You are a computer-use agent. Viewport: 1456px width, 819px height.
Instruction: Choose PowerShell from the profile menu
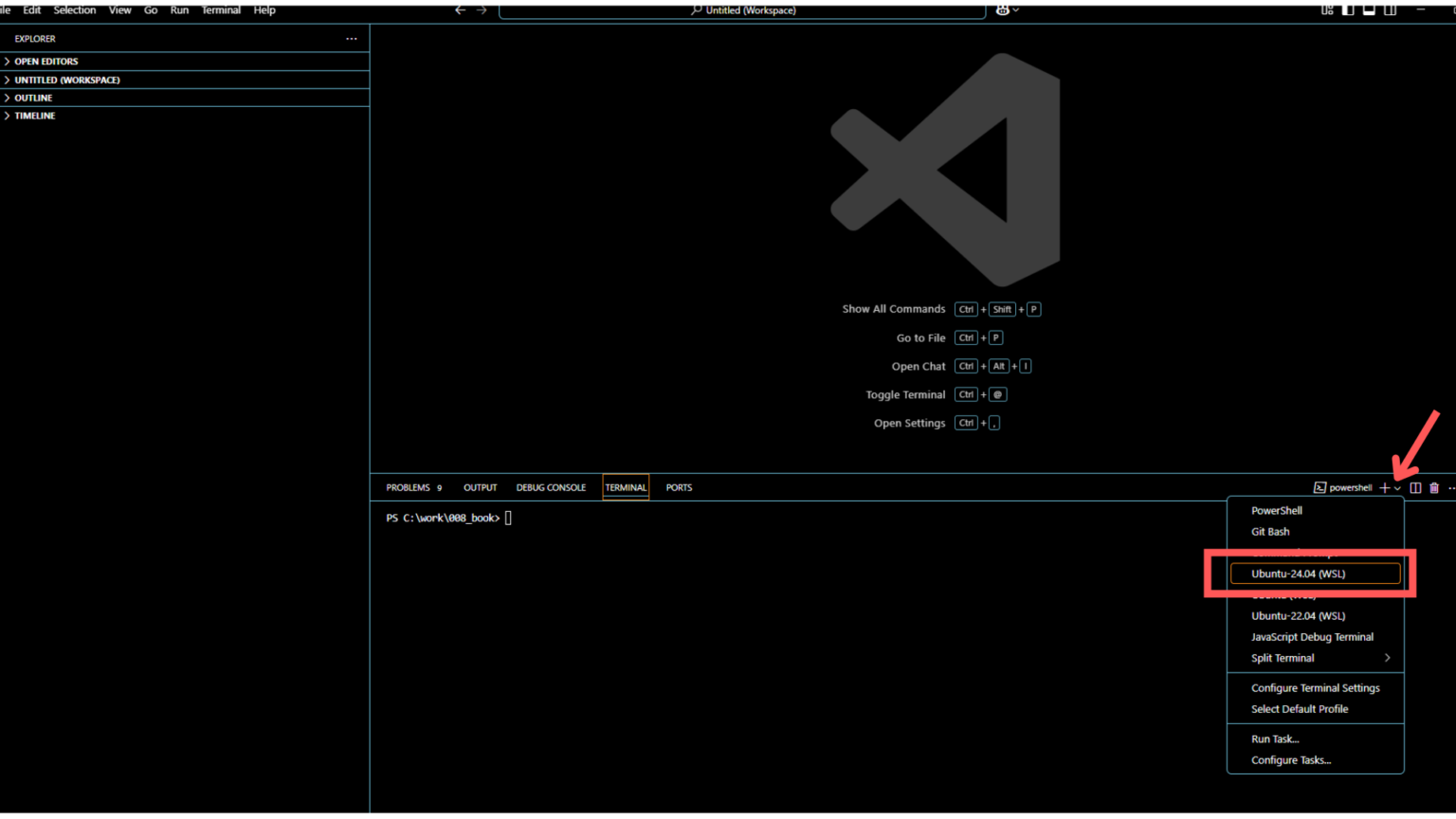pyautogui.click(x=1316, y=511)
